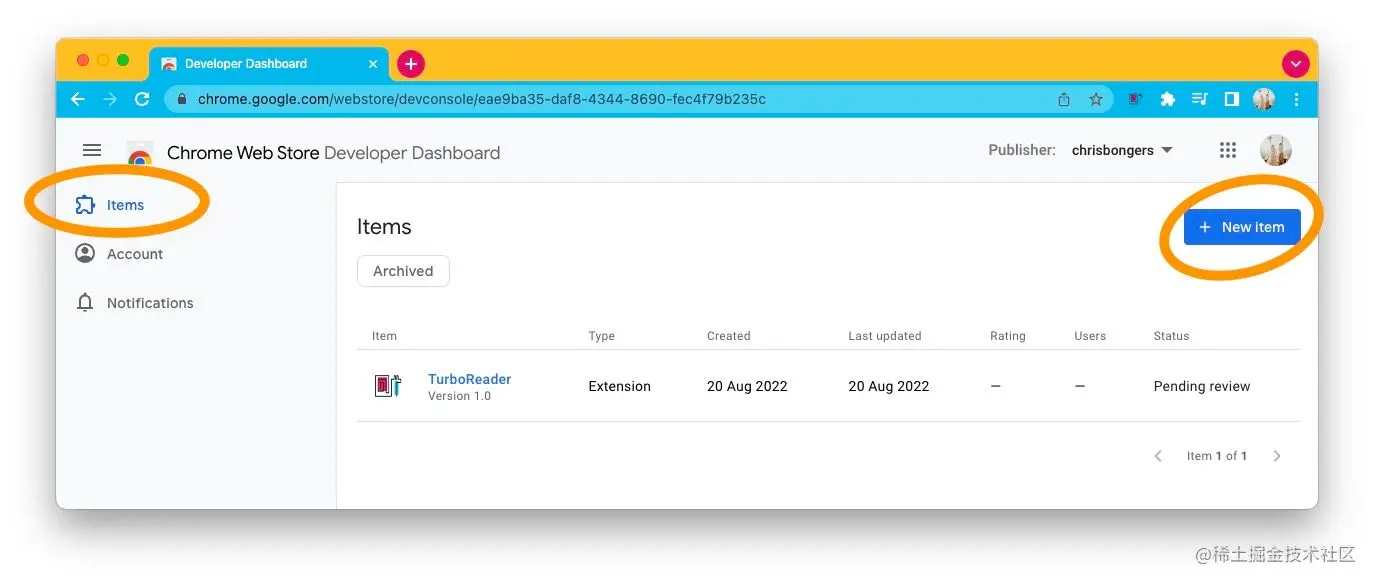Select the Developer Dashboard tab

click(269, 64)
